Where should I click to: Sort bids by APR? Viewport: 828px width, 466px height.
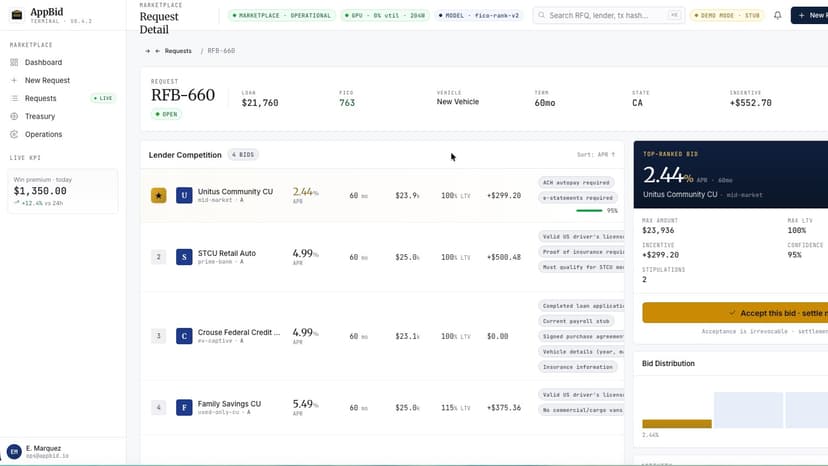[x=596, y=155]
